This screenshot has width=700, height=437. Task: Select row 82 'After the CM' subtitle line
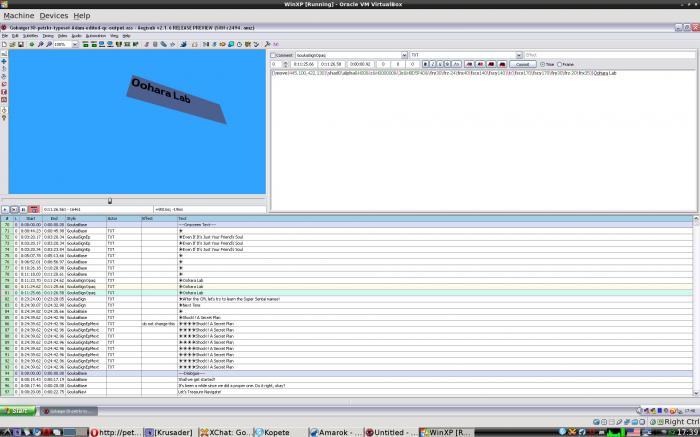346,299
